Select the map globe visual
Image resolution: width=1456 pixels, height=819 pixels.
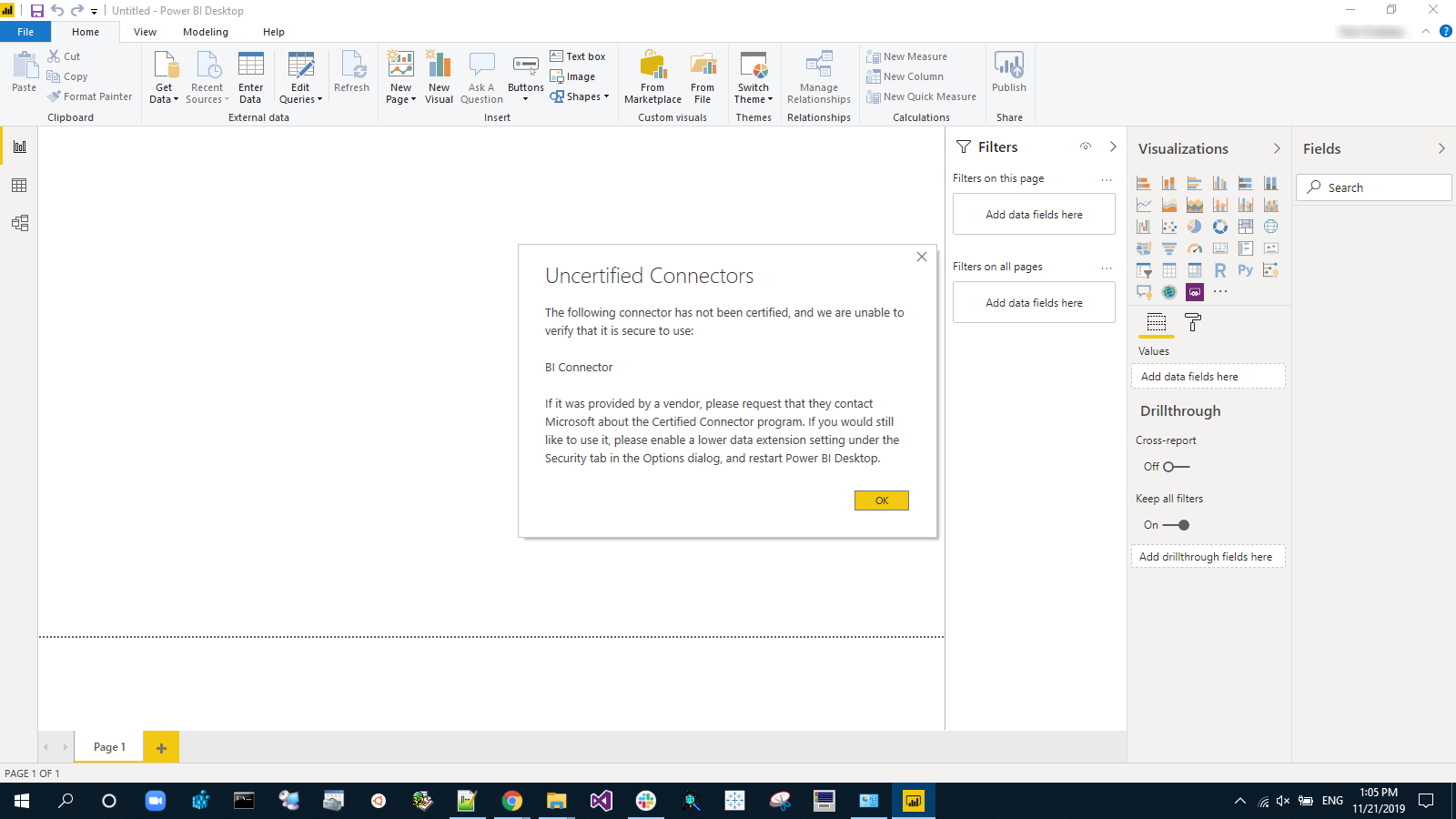(x=1271, y=227)
